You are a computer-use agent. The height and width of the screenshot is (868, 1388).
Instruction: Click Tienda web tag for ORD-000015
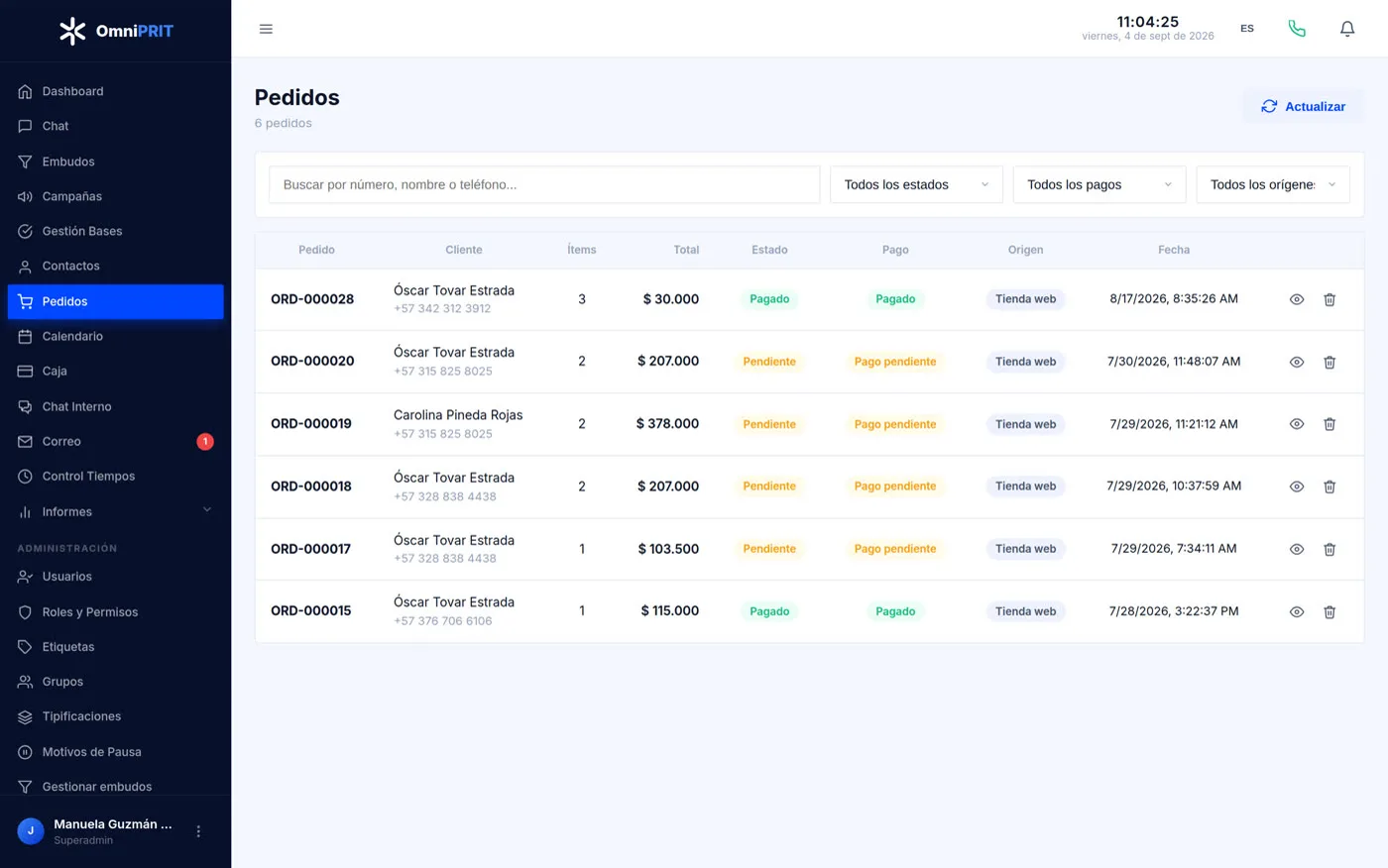coord(1025,611)
